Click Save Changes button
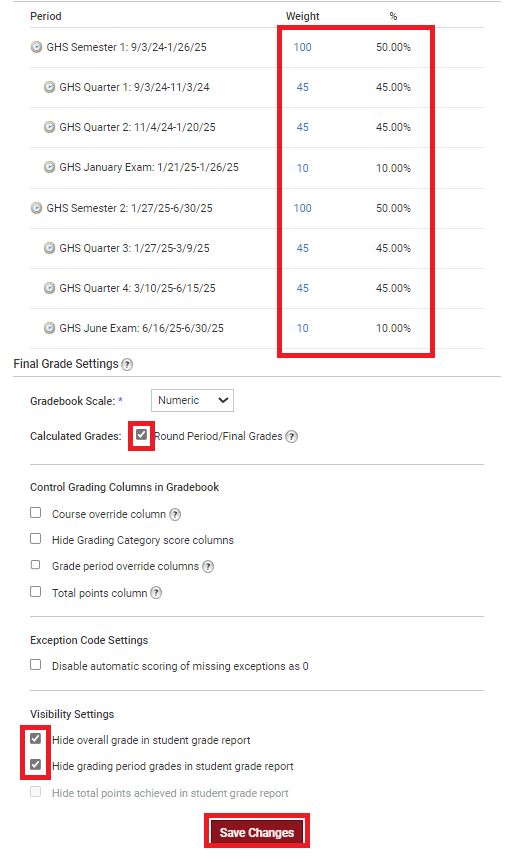 [257, 832]
